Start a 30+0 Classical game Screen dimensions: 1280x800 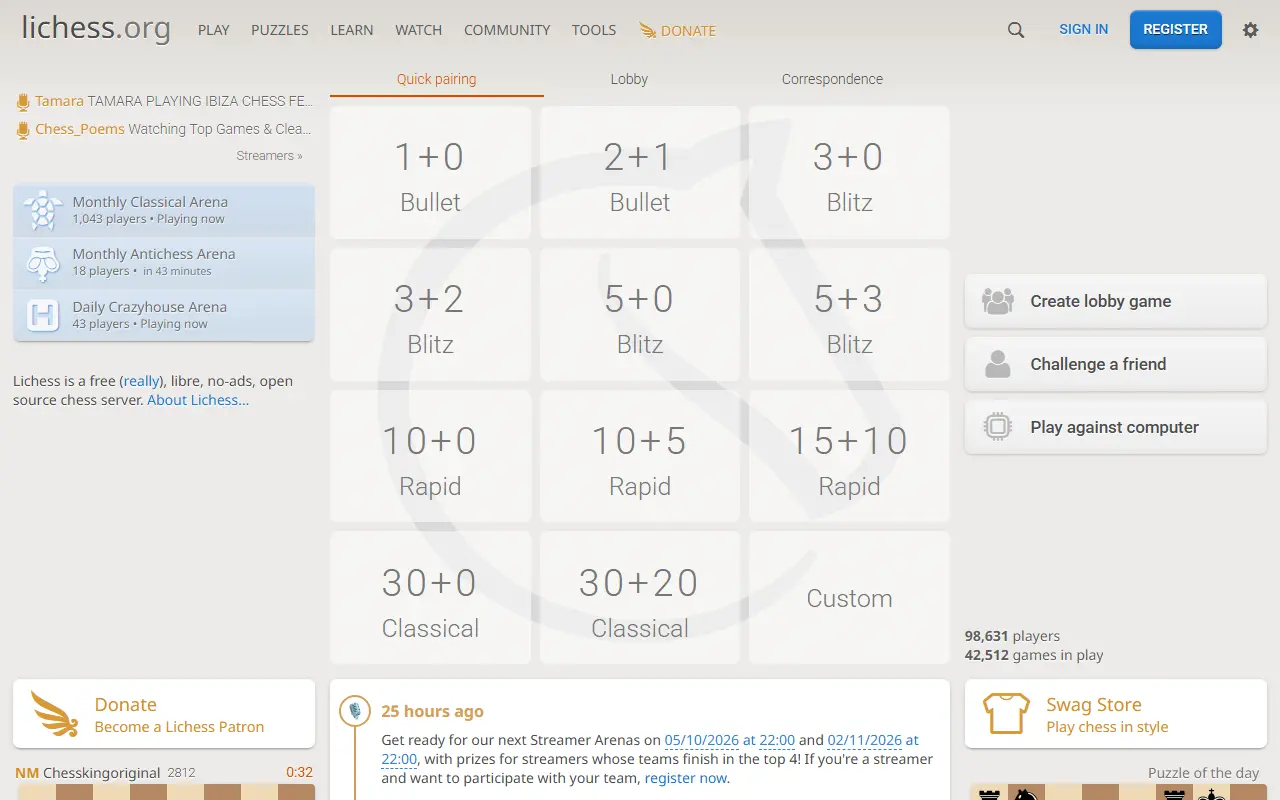pos(430,598)
